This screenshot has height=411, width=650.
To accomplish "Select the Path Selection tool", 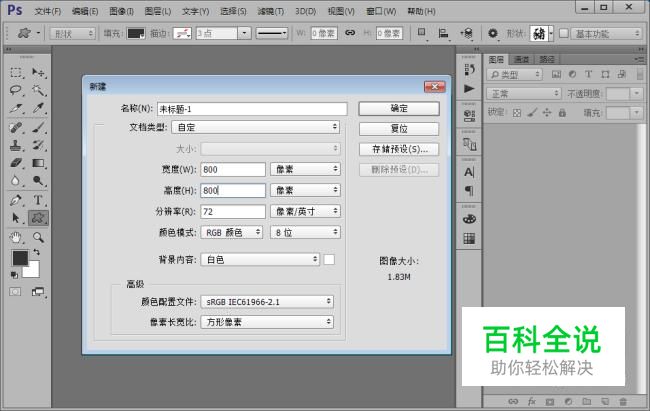I will 16,218.
